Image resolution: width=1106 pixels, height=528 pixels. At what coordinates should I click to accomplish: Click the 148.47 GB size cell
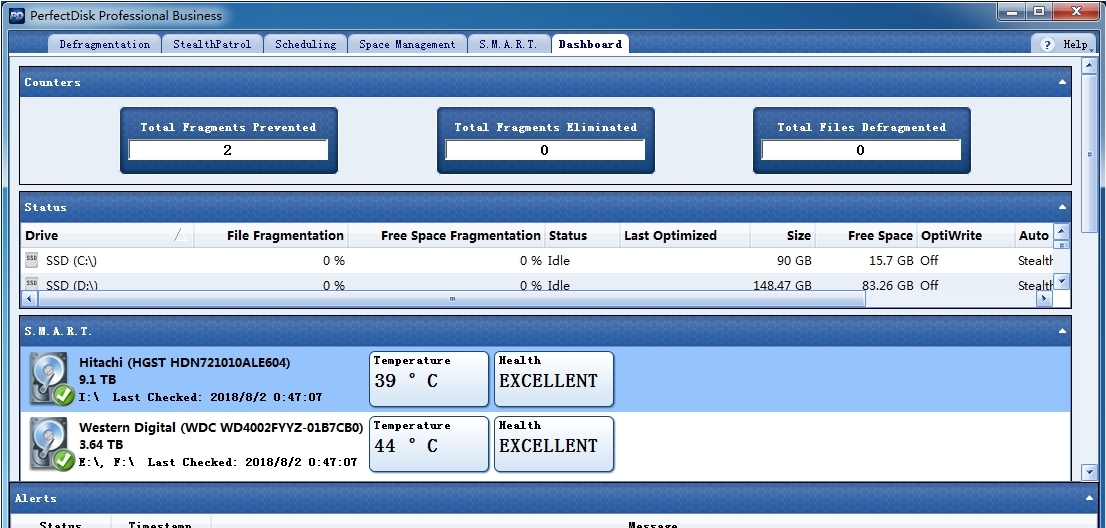tap(782, 285)
